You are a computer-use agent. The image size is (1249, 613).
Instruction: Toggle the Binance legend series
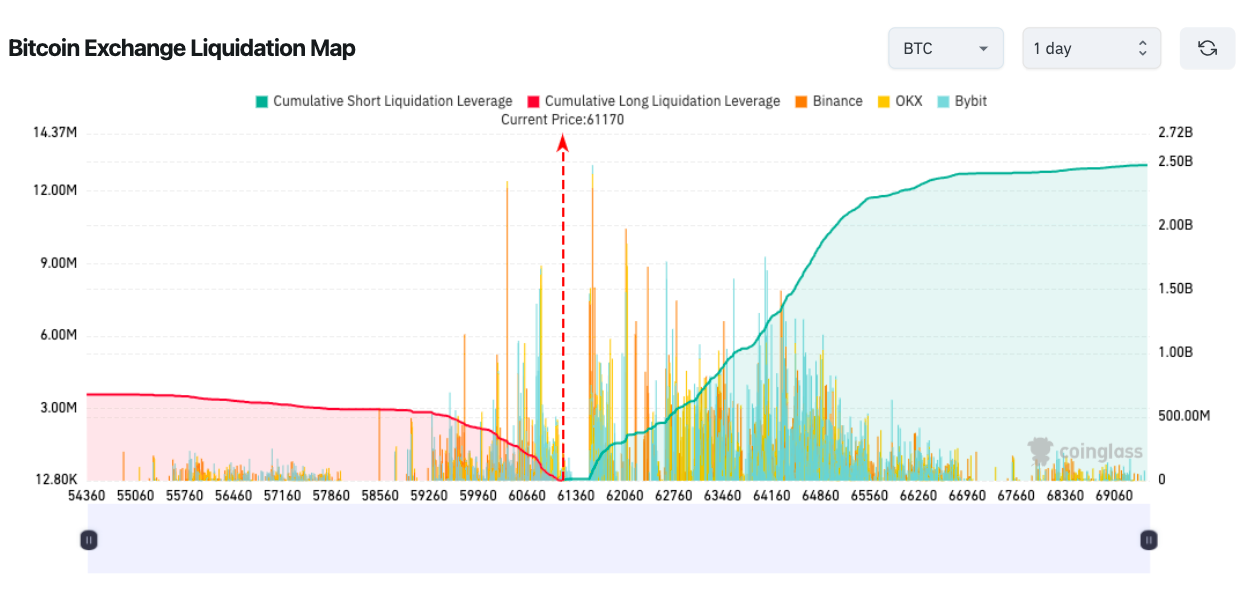(828, 101)
